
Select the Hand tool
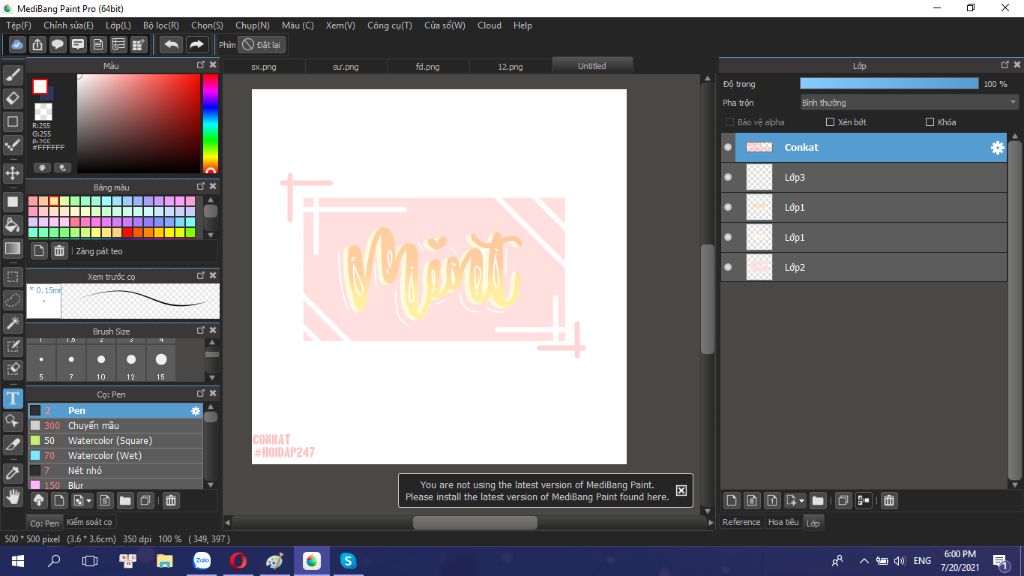click(12, 497)
